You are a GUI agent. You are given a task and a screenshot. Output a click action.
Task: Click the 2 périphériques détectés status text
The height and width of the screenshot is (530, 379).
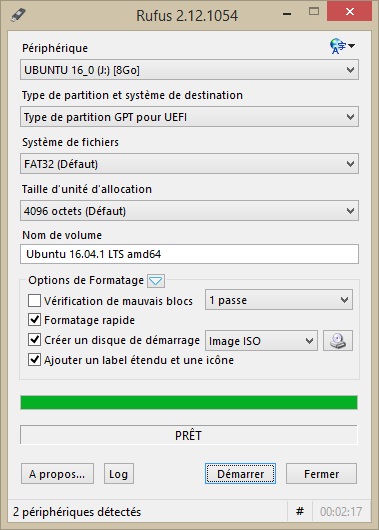77,512
